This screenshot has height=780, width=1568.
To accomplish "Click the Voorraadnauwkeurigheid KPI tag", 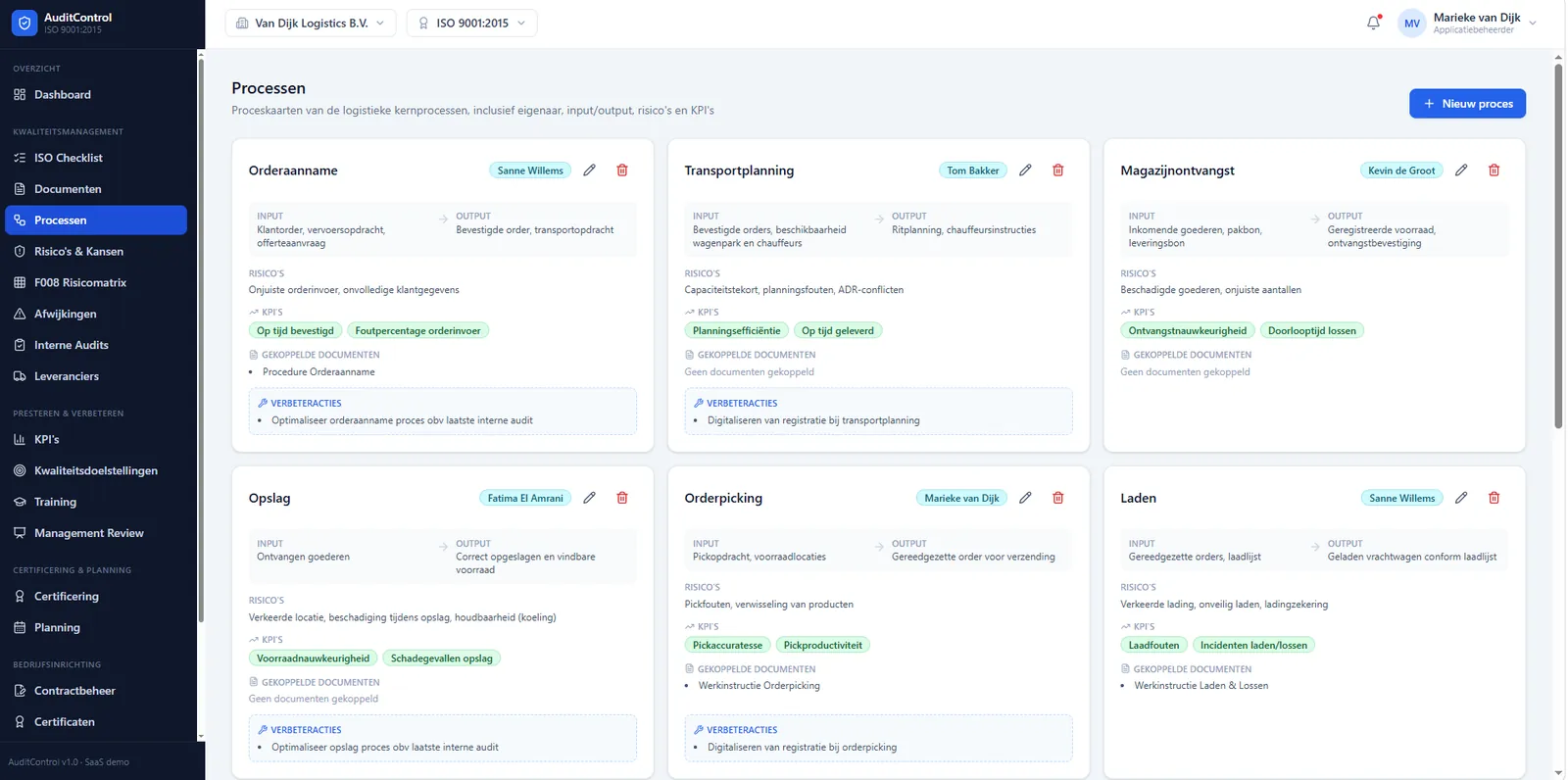I will click(x=314, y=658).
